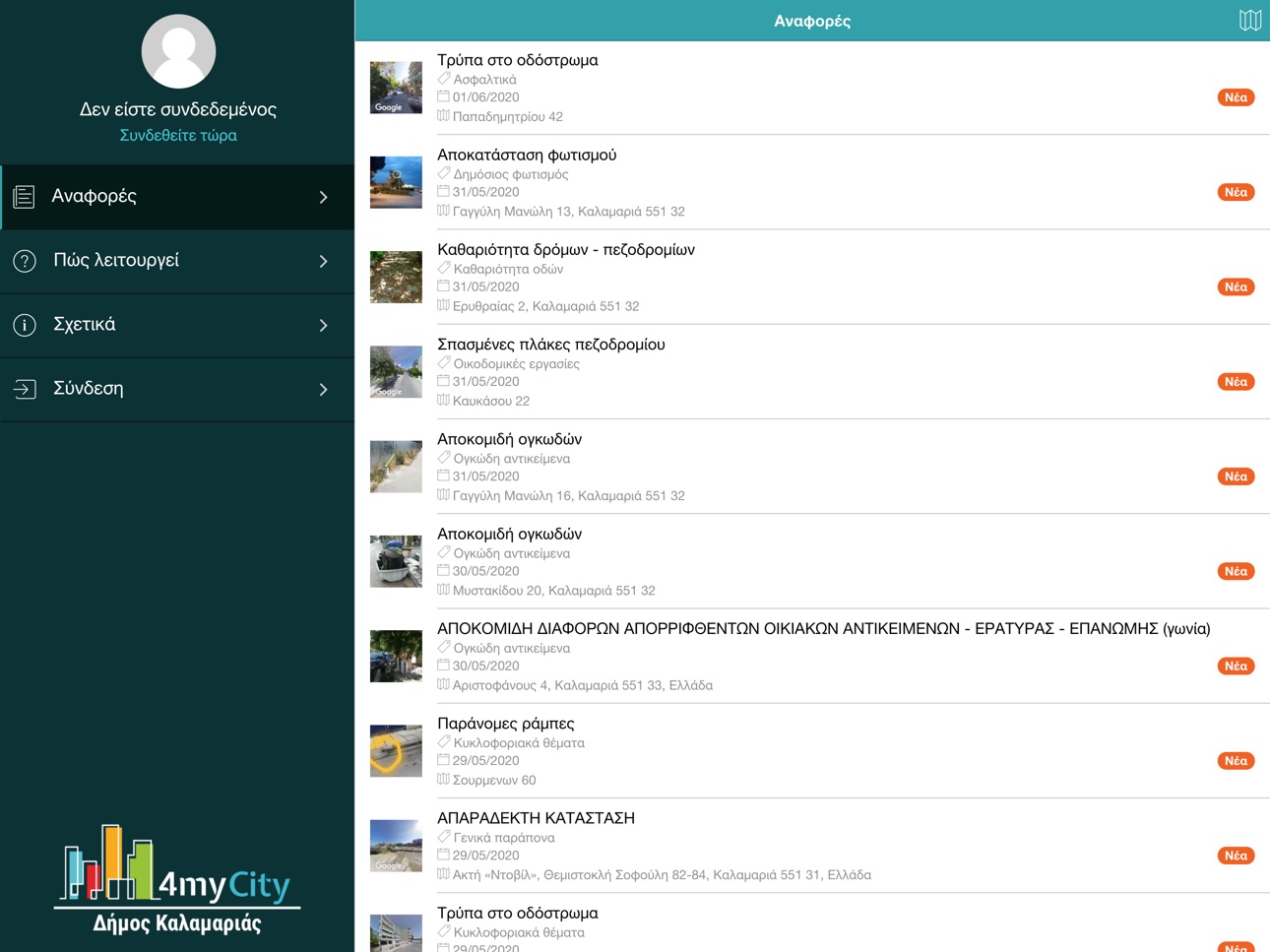Click the tag icon beside Γενικά παράπονα
The image size is (1270, 952).
coord(444,837)
